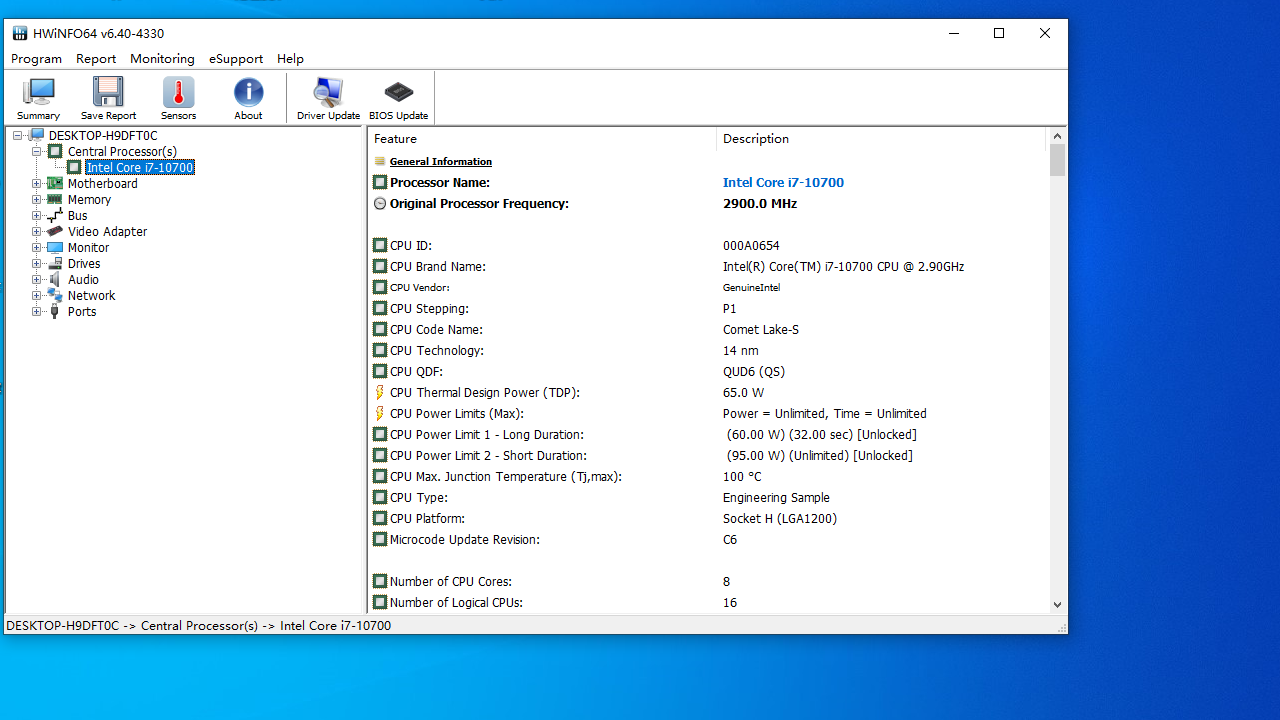
Task: Expand the Drives tree node
Action: (37, 264)
